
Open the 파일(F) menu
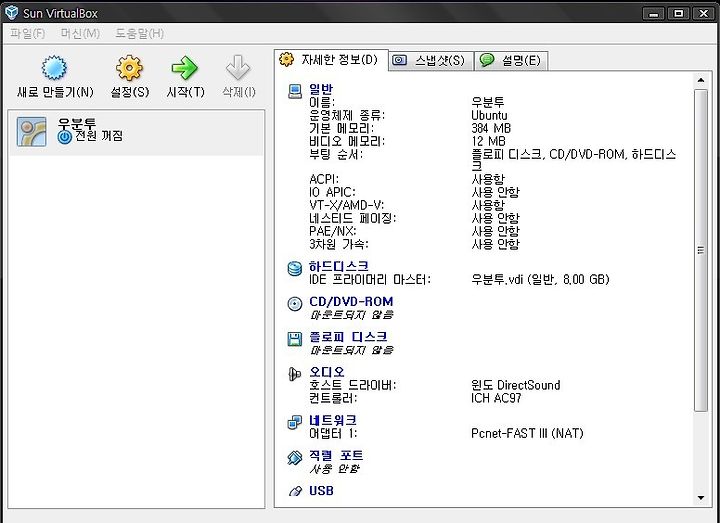click(x=27, y=34)
